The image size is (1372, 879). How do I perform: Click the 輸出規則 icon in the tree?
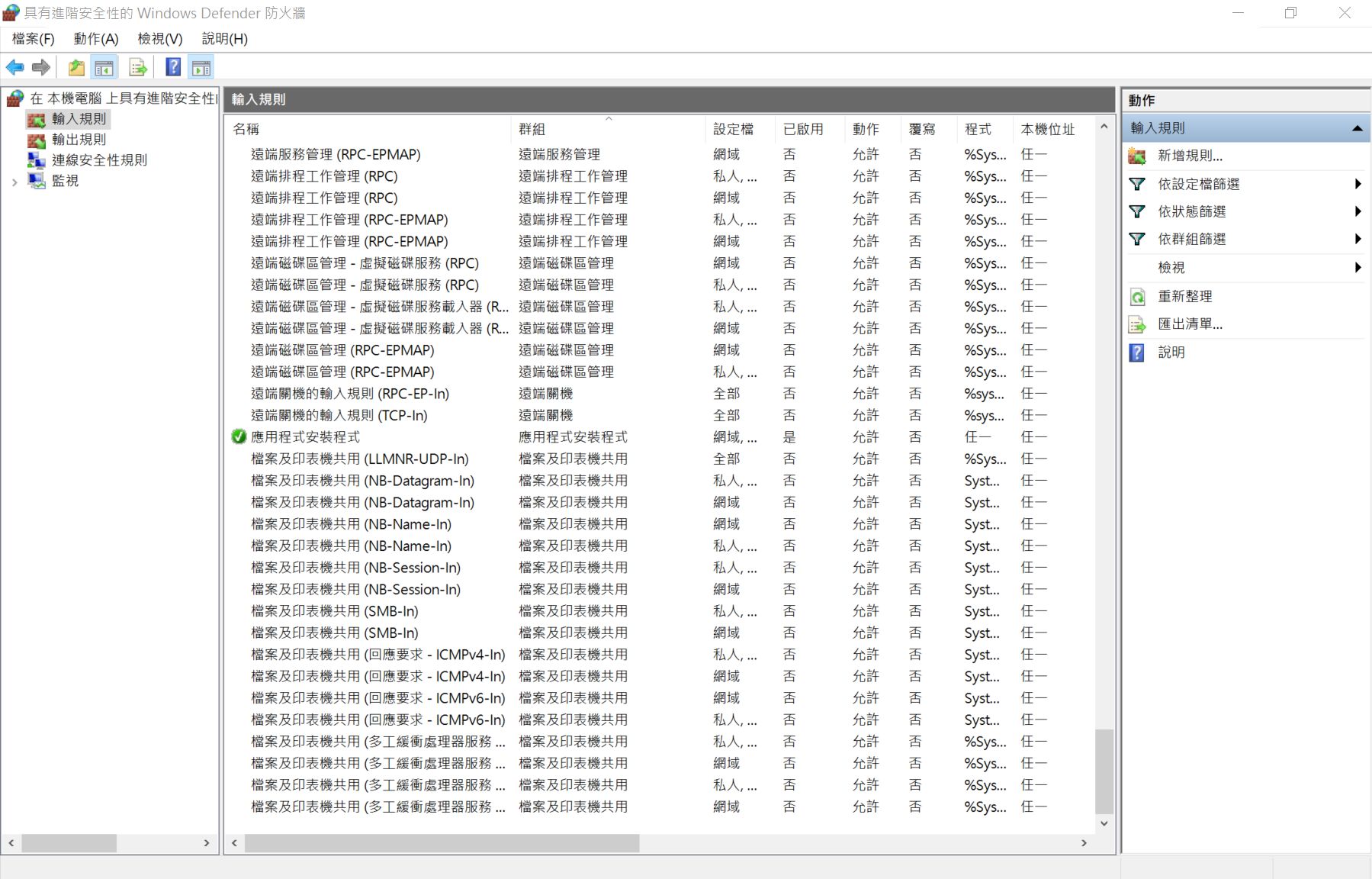click(x=36, y=140)
